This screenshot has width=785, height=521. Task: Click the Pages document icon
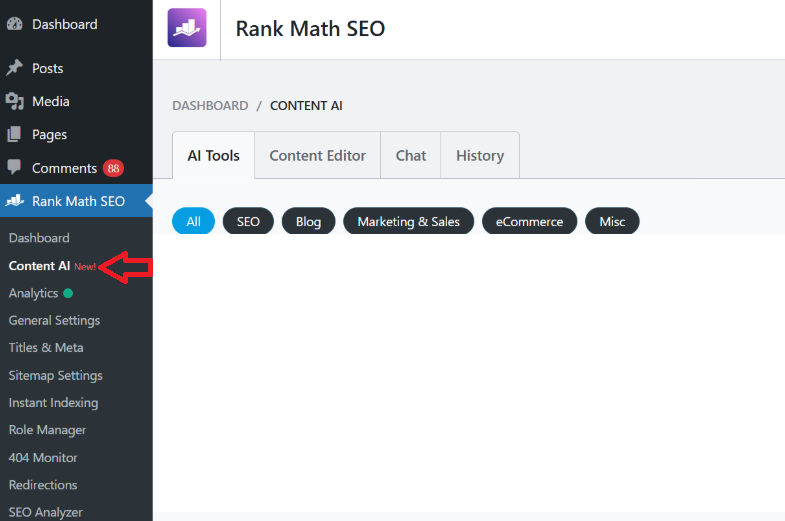[x=15, y=134]
